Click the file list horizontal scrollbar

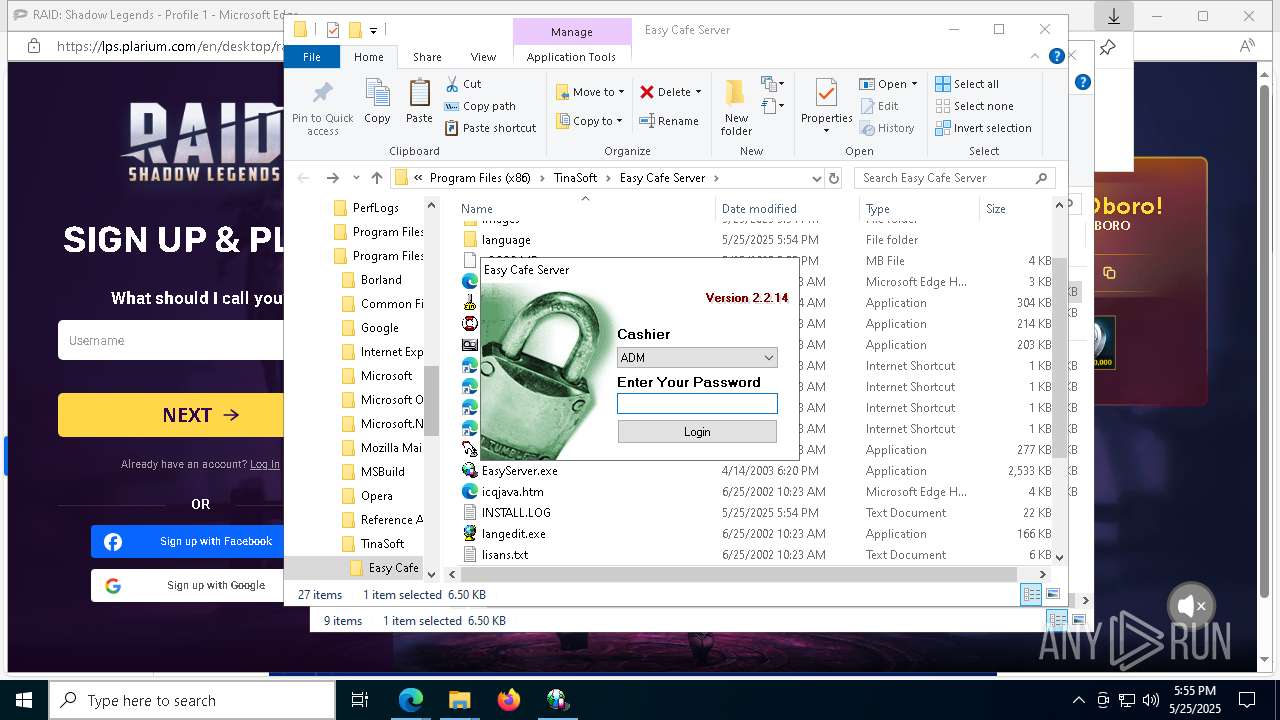(740, 574)
